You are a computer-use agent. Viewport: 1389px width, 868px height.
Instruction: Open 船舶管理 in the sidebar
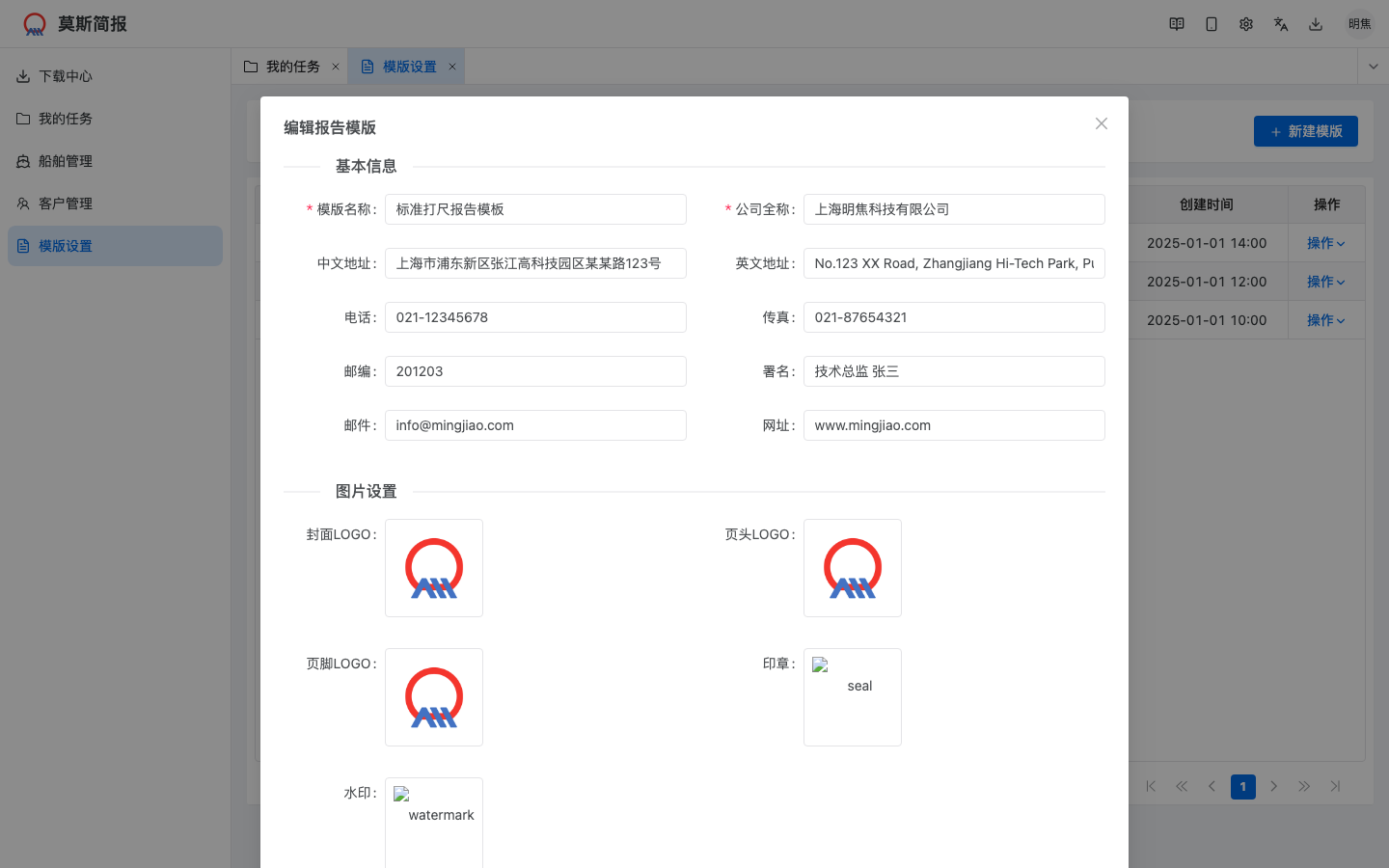(66, 161)
